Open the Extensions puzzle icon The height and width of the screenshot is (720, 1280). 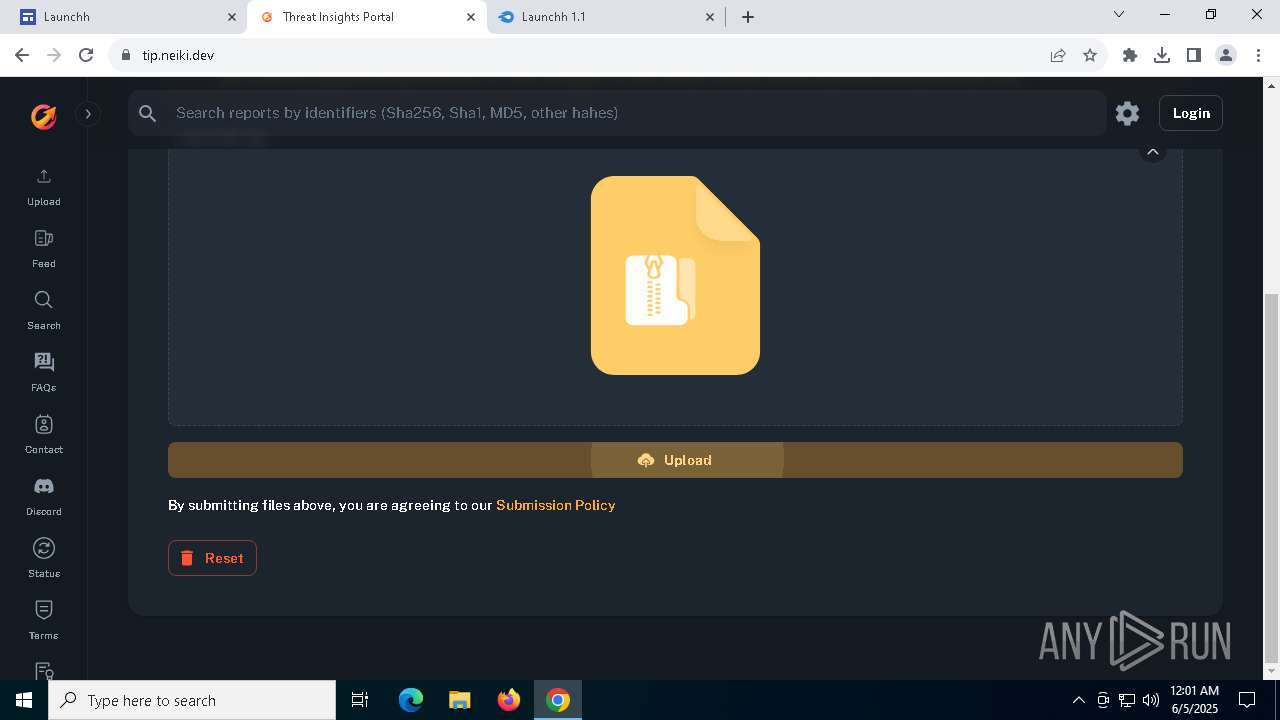pos(1130,55)
